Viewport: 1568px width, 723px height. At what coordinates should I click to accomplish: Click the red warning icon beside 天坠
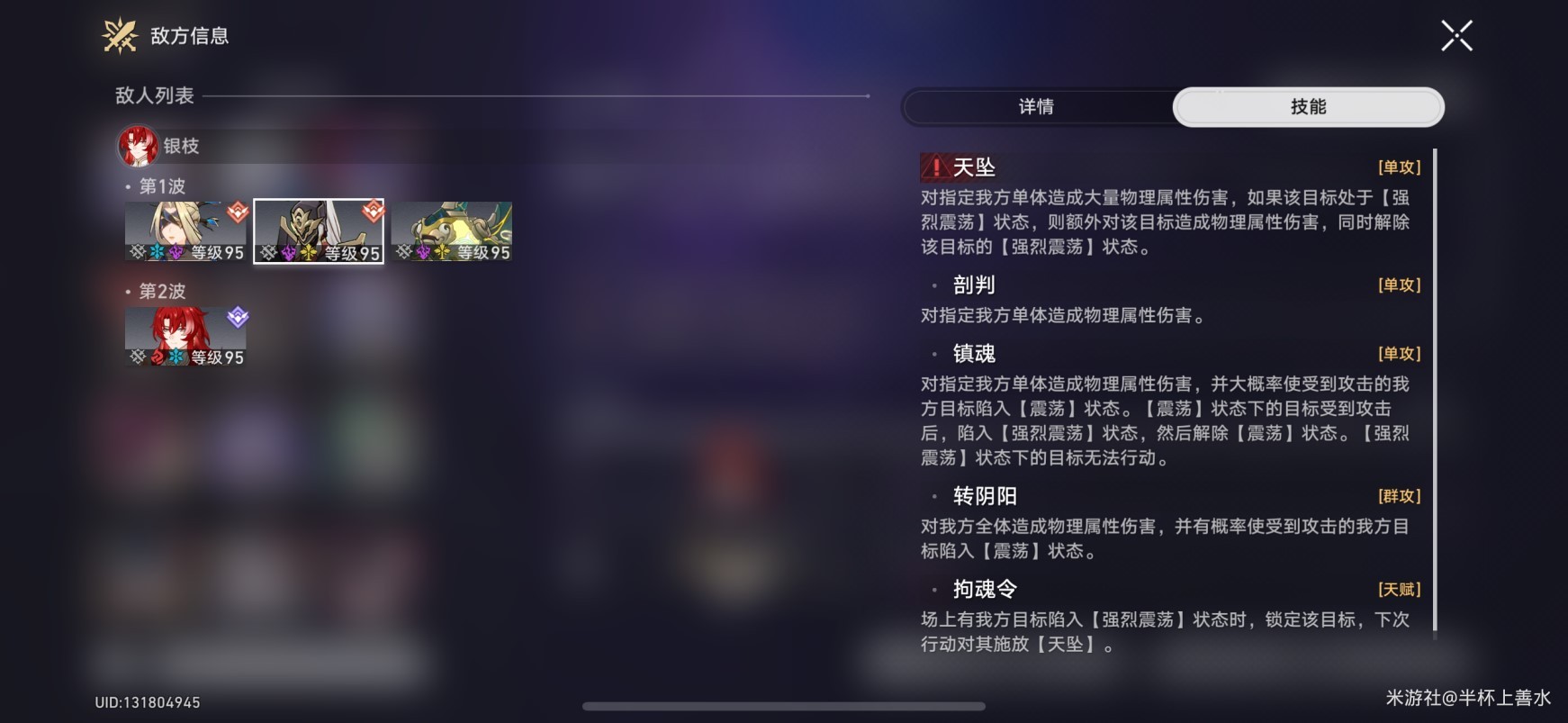(936, 167)
